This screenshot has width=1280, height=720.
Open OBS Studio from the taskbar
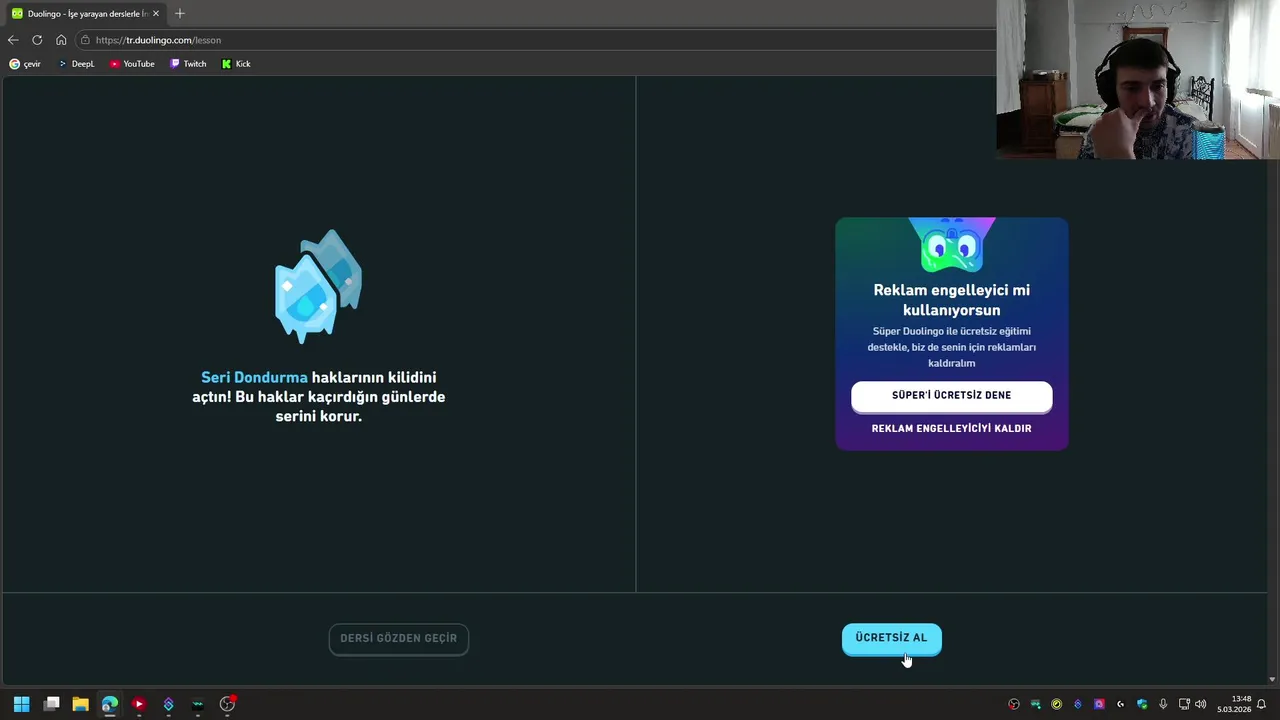click(x=227, y=704)
